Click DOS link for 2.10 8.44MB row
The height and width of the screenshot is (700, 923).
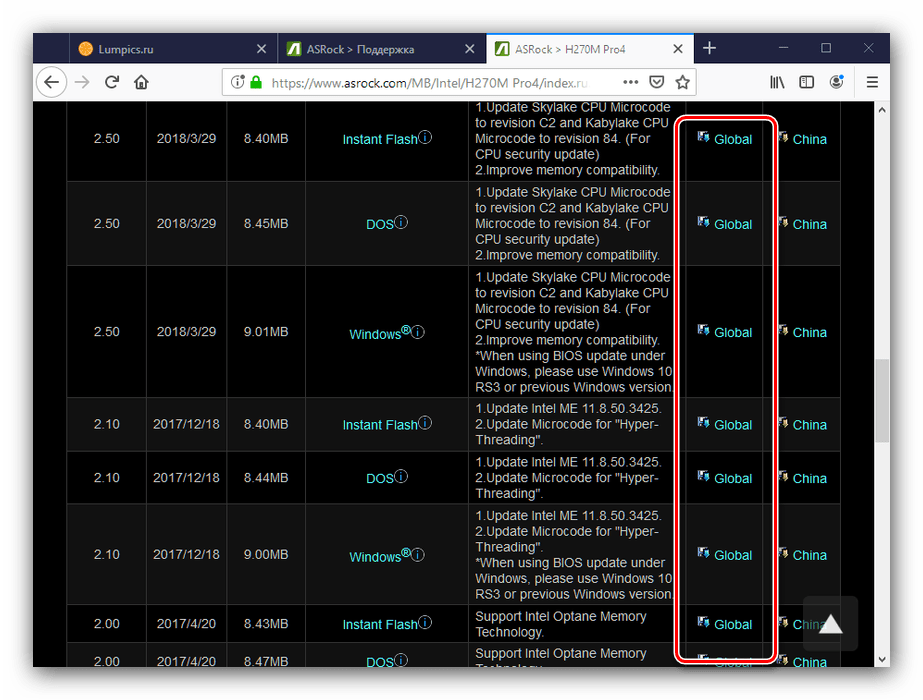380,479
